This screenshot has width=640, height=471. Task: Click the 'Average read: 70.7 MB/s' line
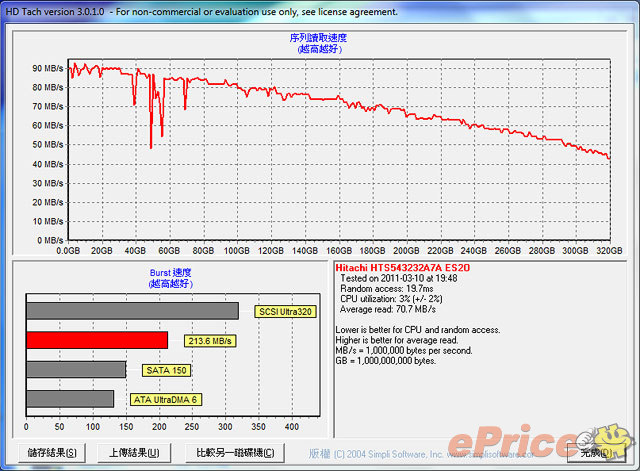[x=388, y=309]
